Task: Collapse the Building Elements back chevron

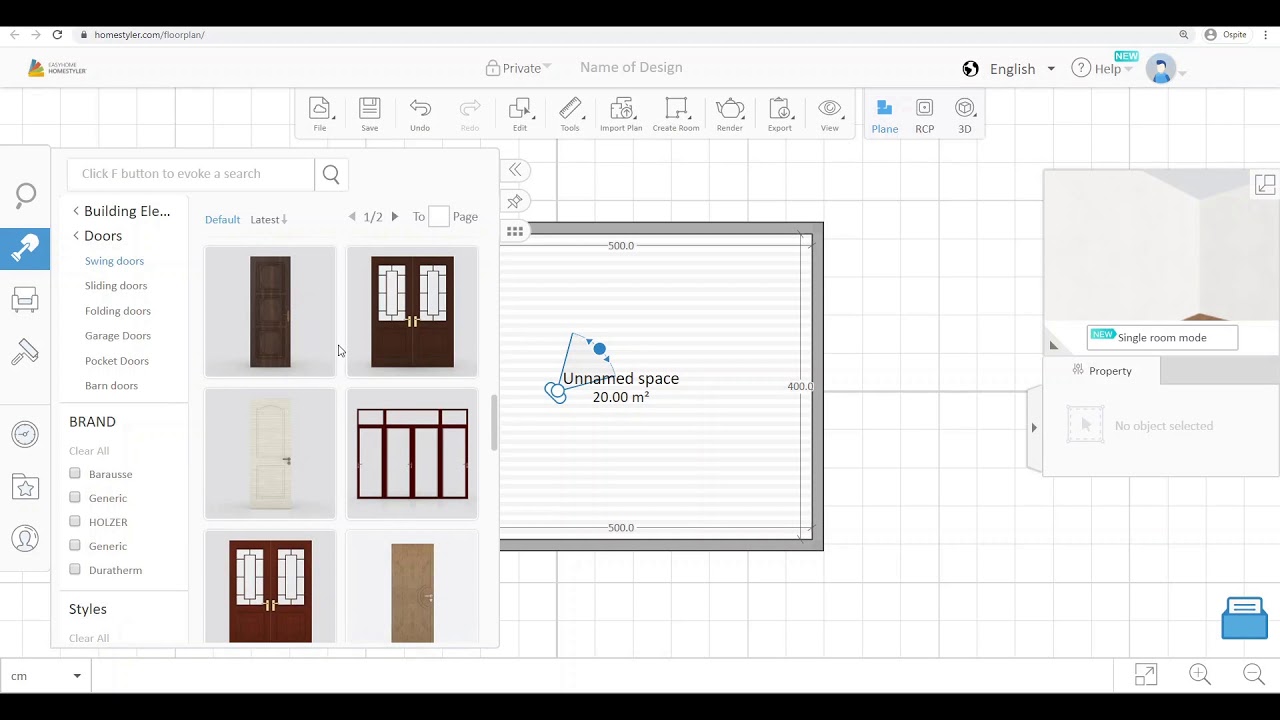Action: pos(76,211)
